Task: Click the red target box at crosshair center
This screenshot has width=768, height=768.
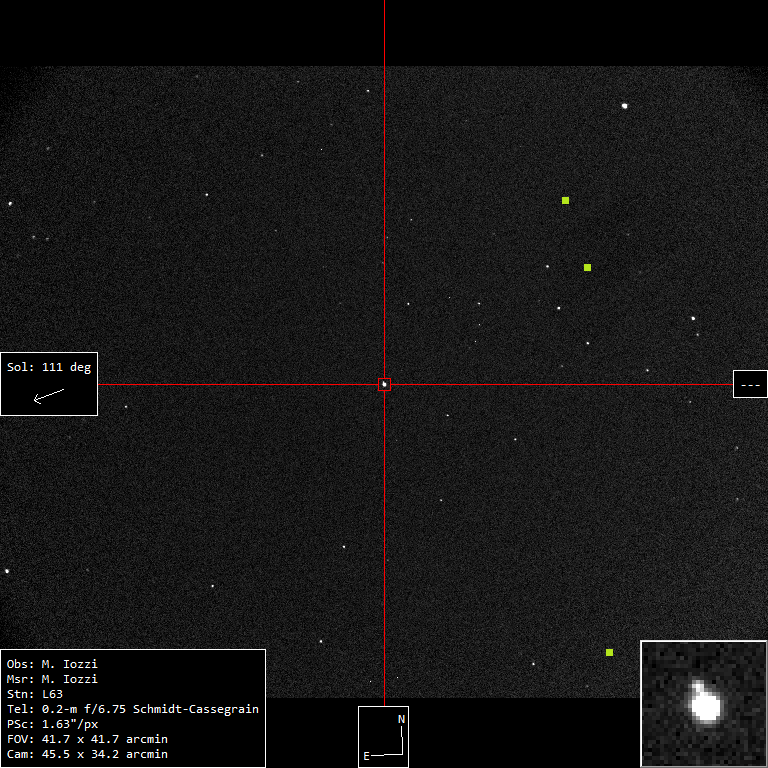Action: click(384, 384)
